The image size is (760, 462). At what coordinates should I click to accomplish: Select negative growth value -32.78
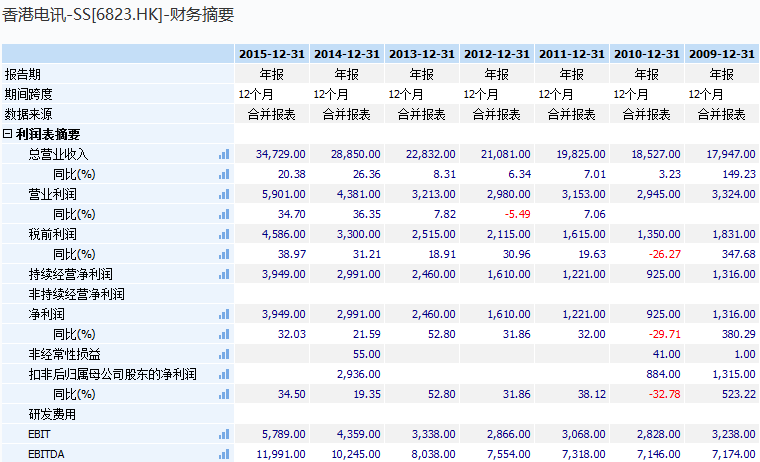pos(665,394)
